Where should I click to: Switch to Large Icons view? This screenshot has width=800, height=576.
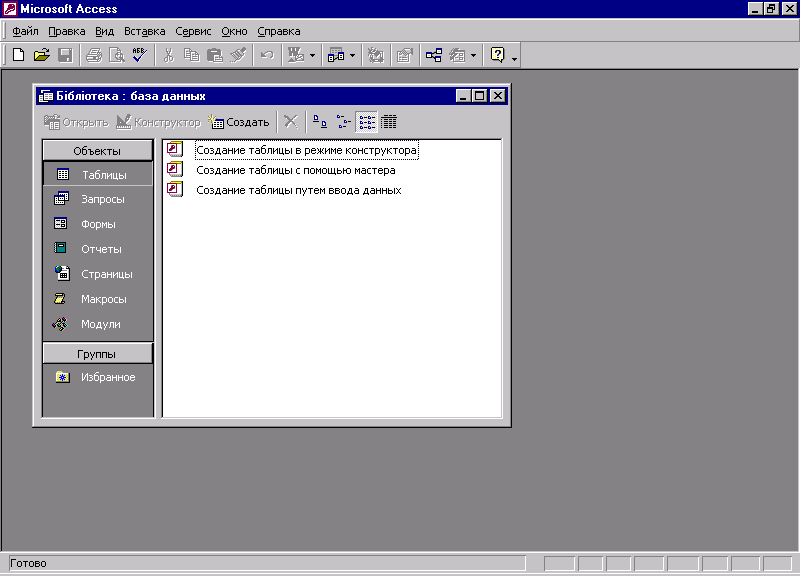point(320,122)
